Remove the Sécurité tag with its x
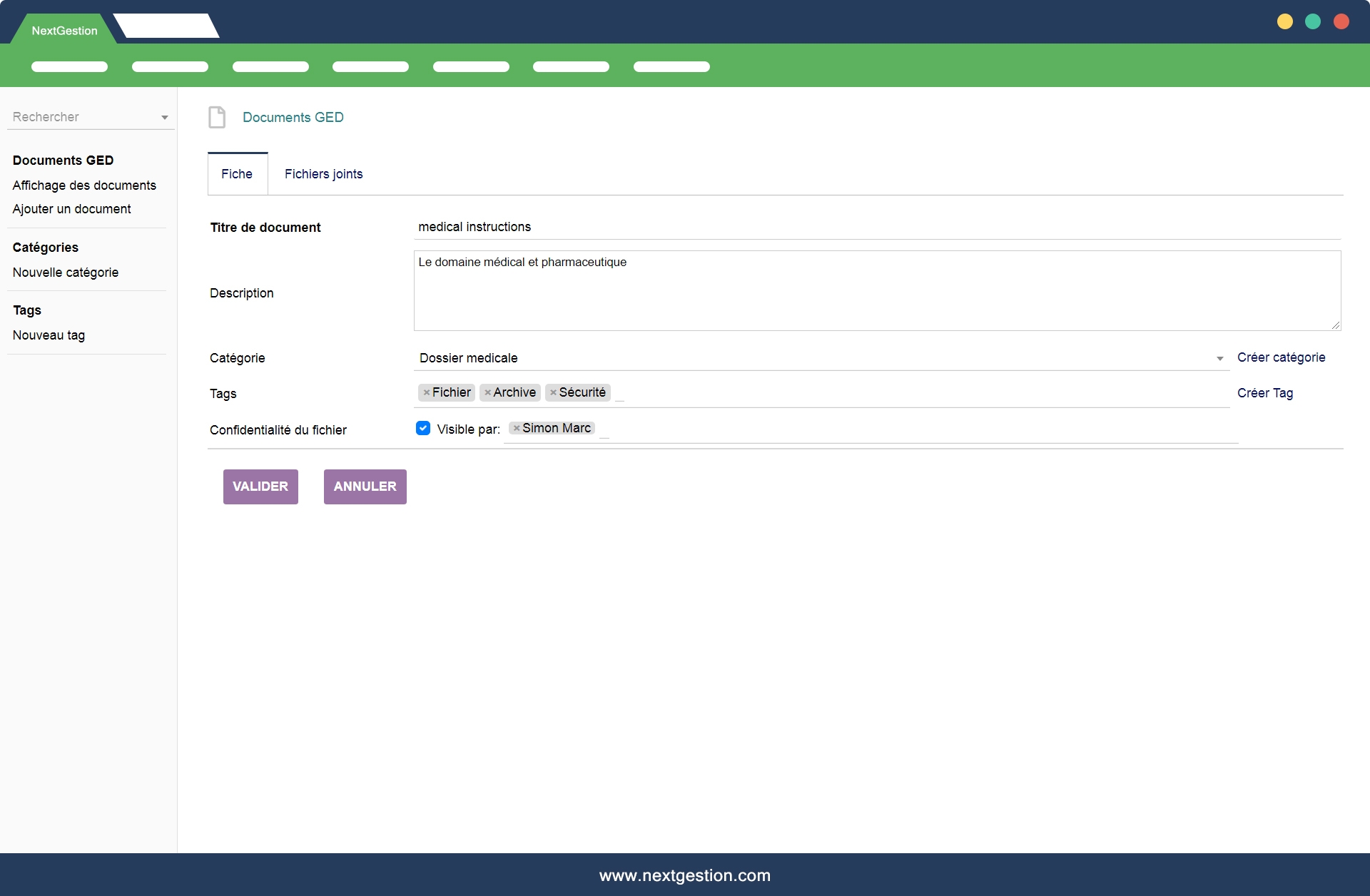The height and width of the screenshot is (896, 1370). 553,392
